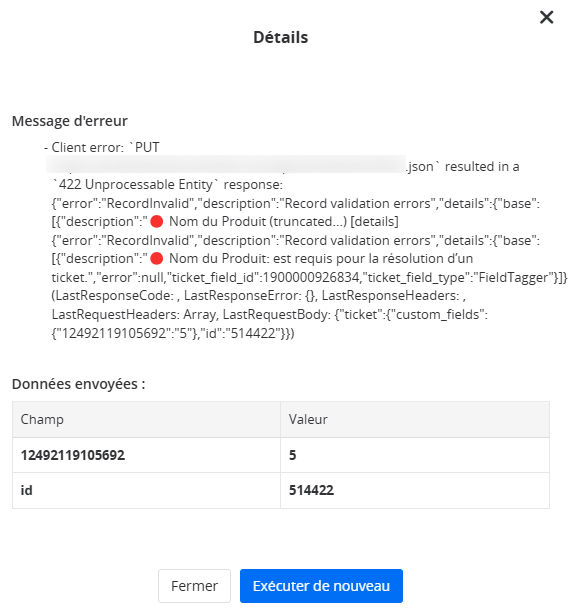Click the ticket_field_id 1900000926834 value
The width and height of the screenshot is (568, 616).
(x=311, y=278)
